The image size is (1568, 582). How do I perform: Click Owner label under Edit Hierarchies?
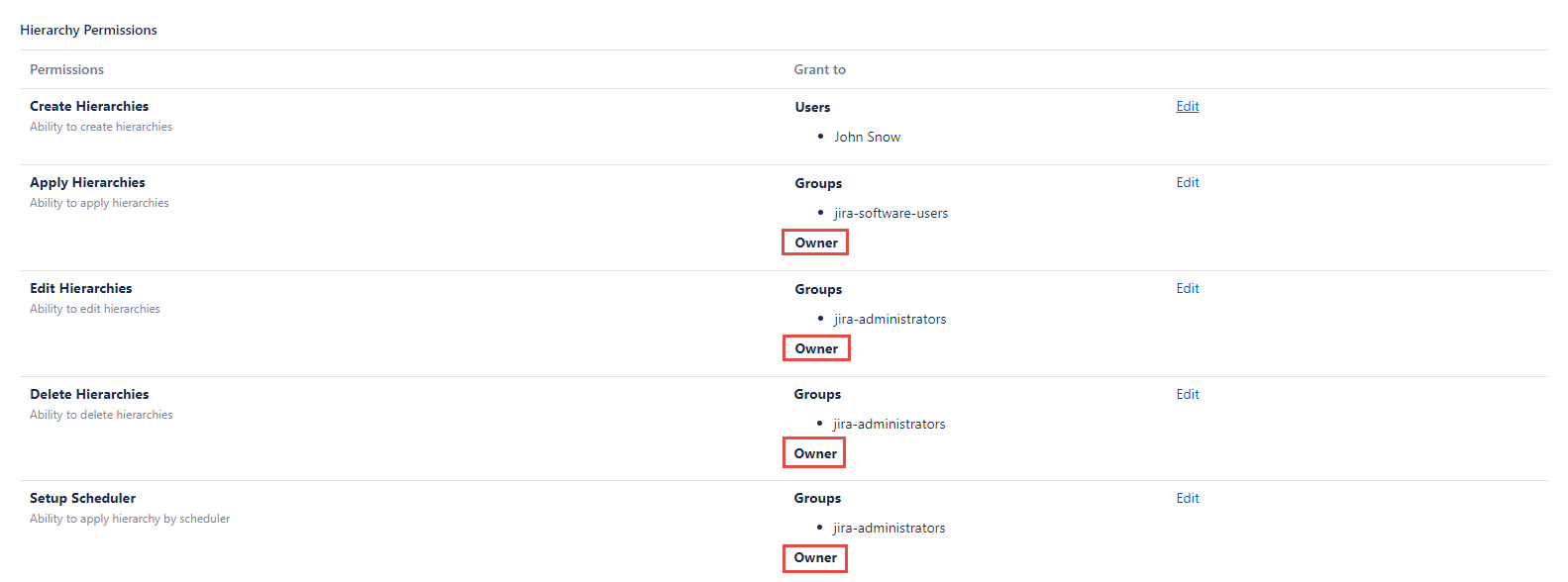(816, 349)
